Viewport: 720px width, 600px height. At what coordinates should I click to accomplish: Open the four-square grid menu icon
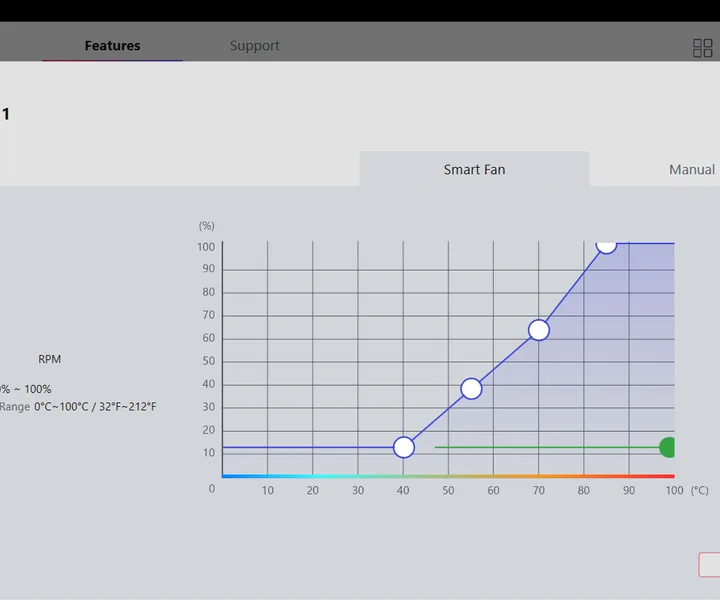click(702, 48)
